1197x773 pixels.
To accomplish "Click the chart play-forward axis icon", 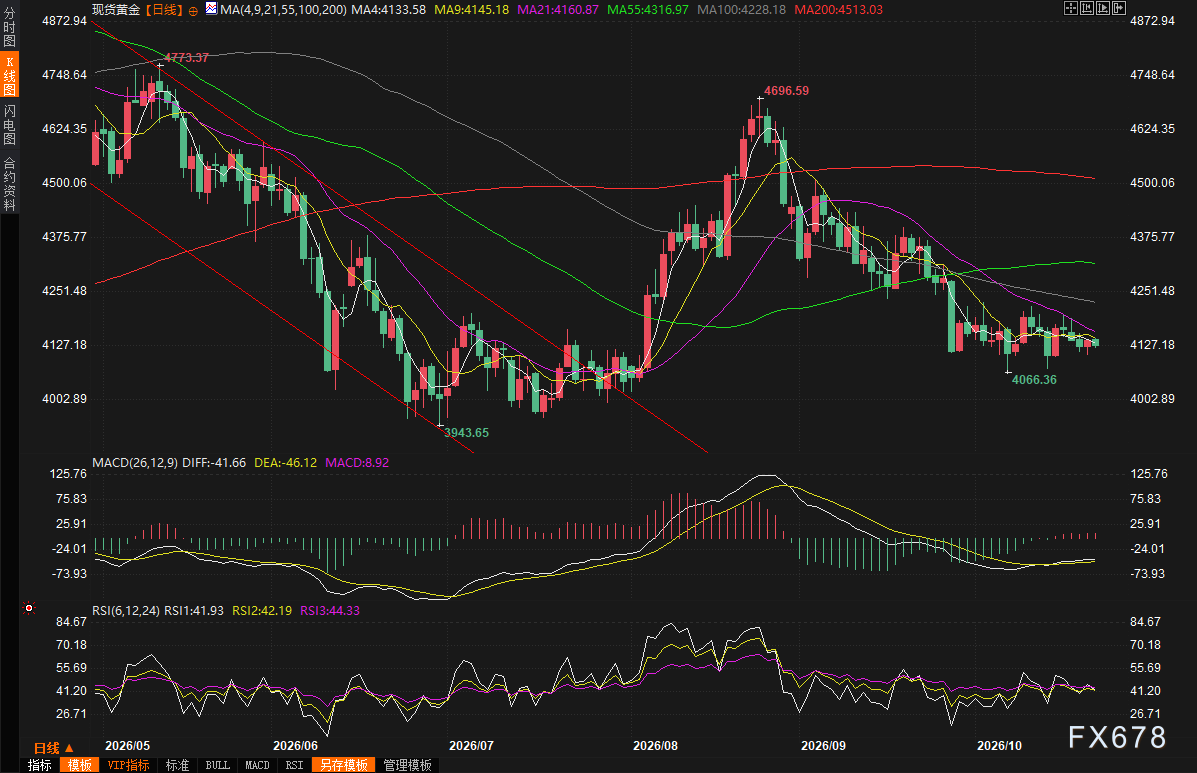I will click(1103, 8).
